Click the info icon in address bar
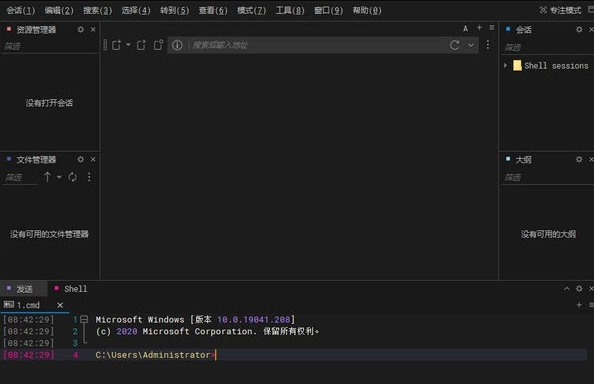594x384 pixels. pyautogui.click(x=177, y=45)
